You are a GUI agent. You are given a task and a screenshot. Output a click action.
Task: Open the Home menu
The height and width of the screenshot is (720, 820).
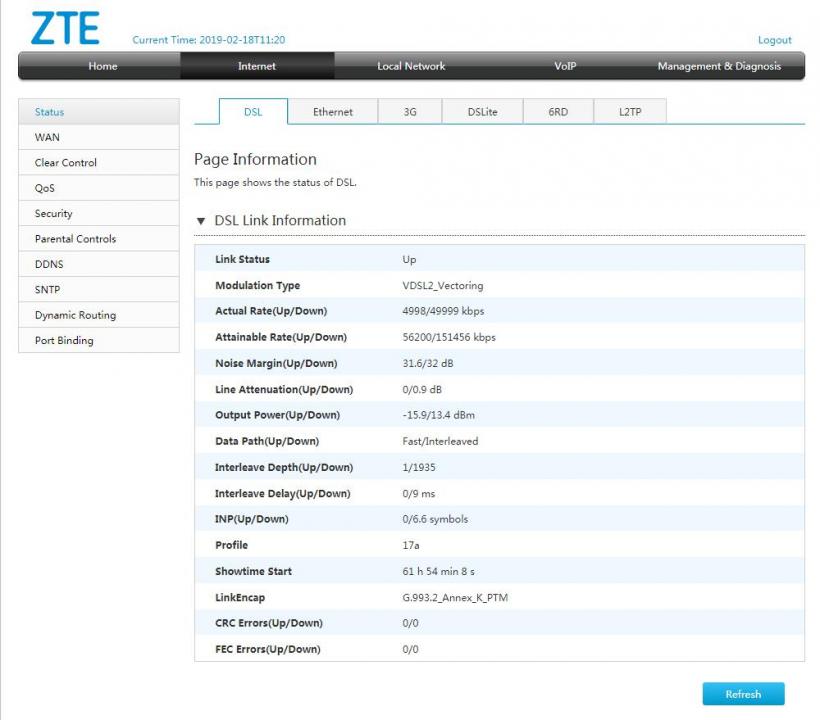(102, 66)
